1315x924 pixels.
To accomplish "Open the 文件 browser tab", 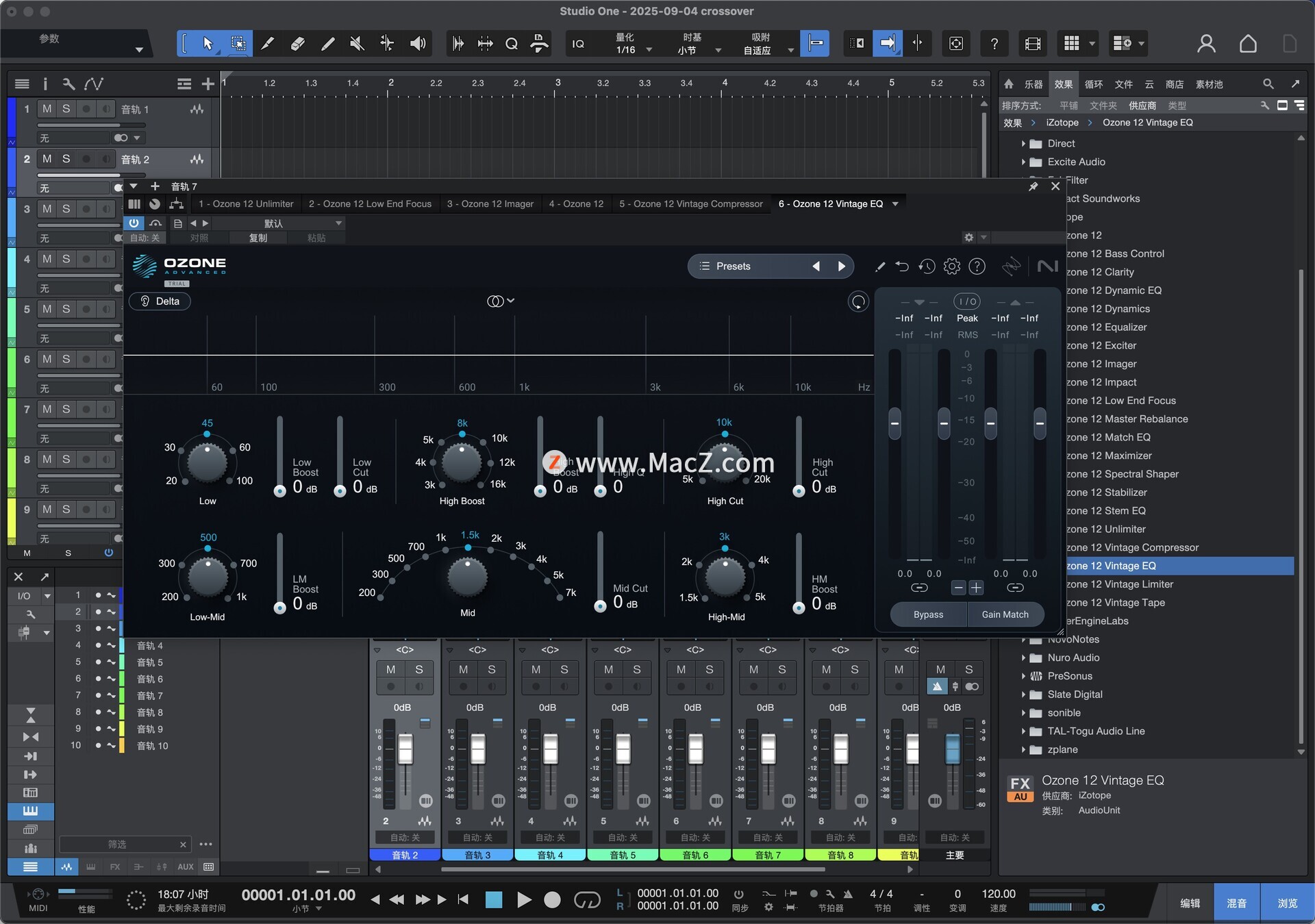I will point(1124,84).
